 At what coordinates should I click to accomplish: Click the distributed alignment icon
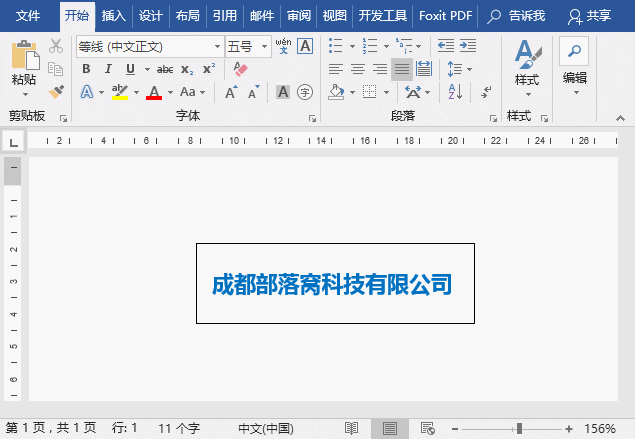point(424,69)
